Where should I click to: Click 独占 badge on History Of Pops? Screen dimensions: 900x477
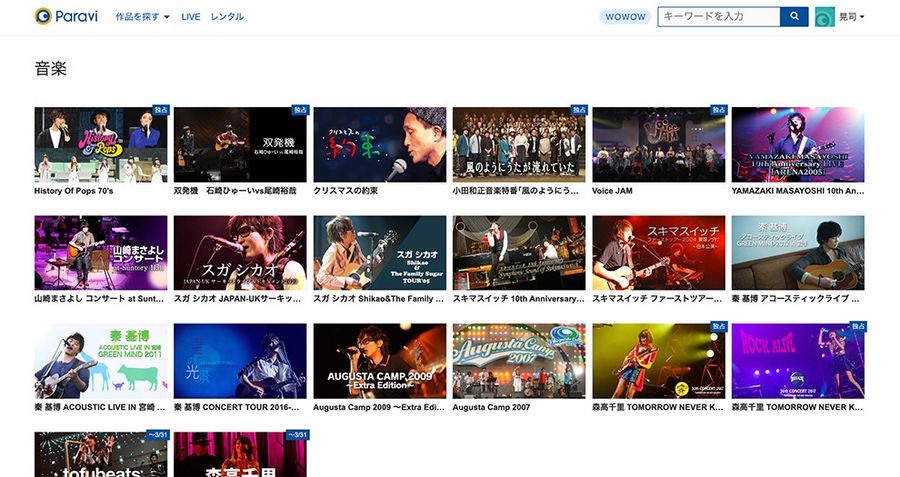(161, 110)
